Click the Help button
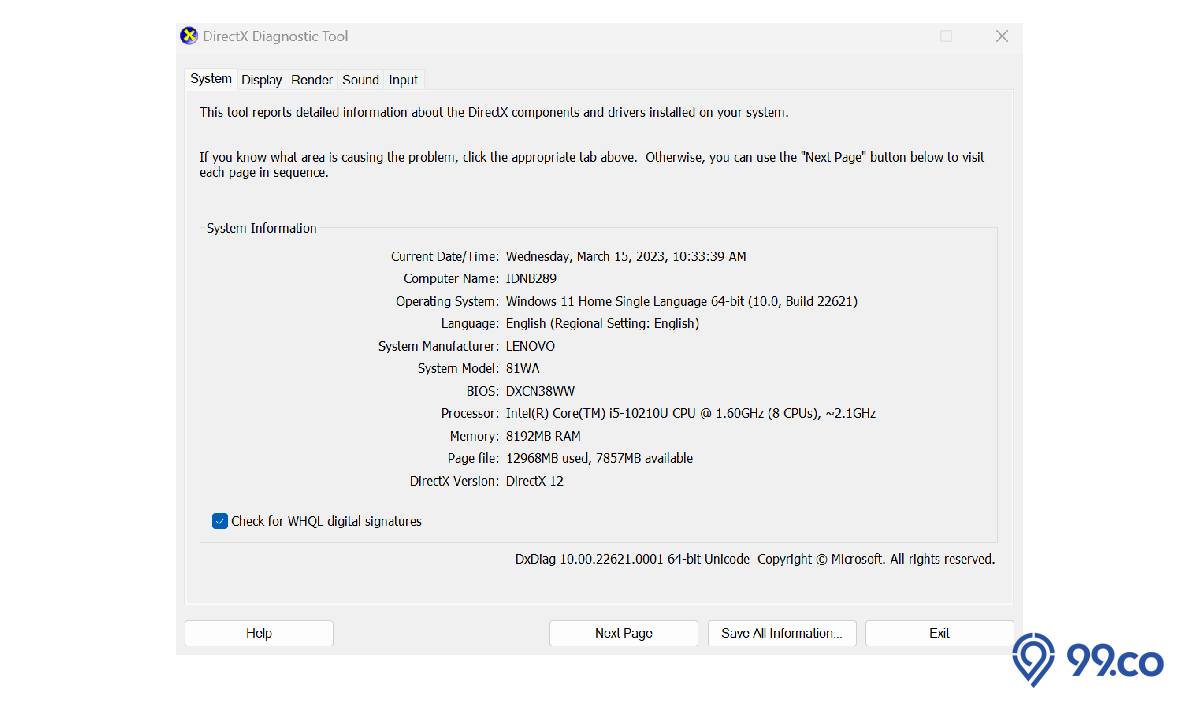The height and width of the screenshot is (720, 1200). 259,633
